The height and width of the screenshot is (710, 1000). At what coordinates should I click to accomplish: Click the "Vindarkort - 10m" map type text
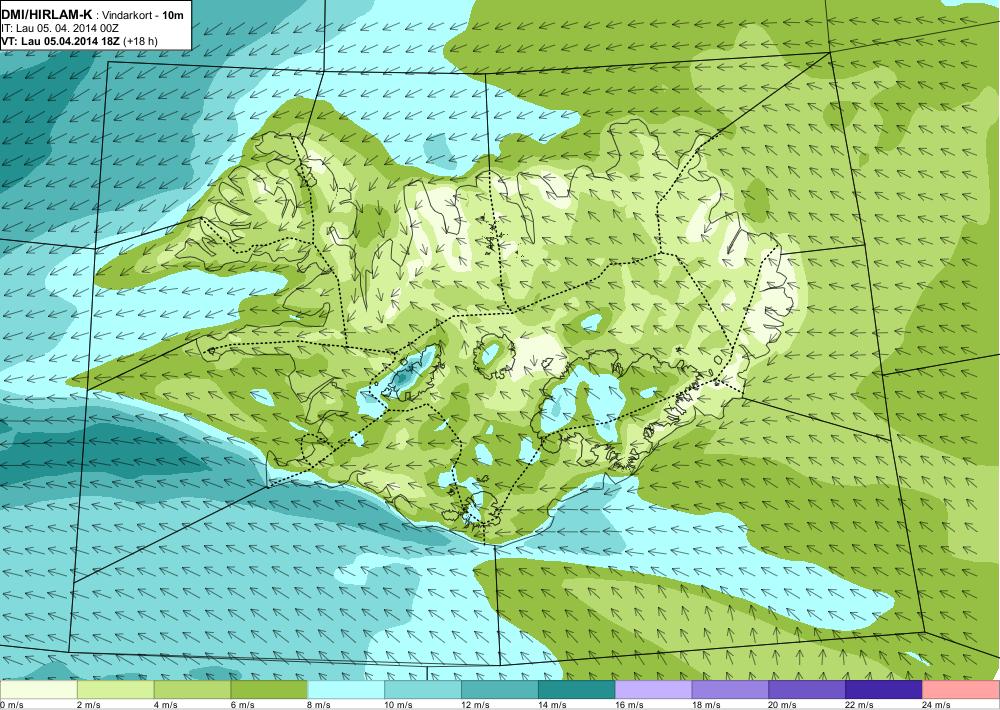tap(143, 15)
